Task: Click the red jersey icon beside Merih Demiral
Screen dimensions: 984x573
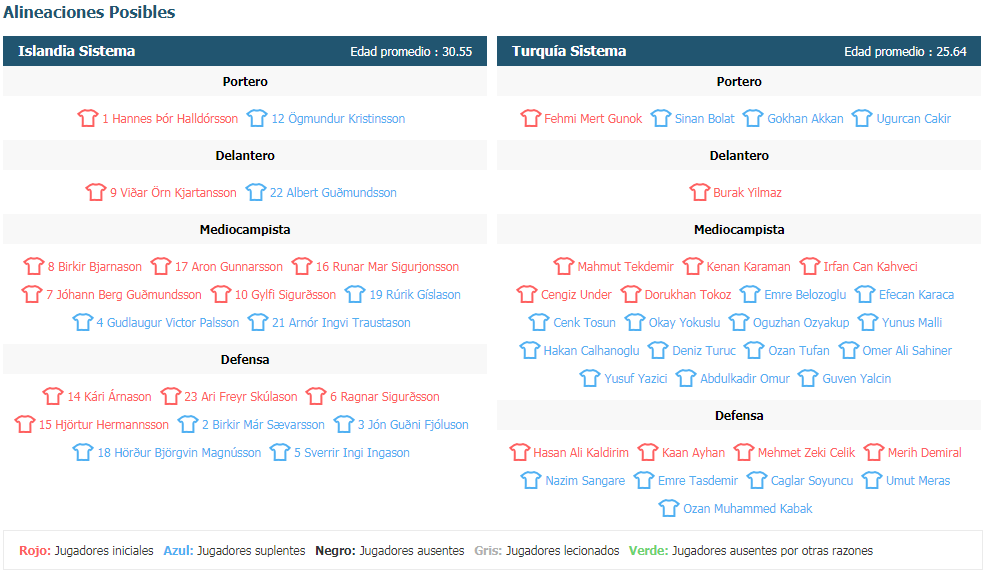Action: point(874,452)
